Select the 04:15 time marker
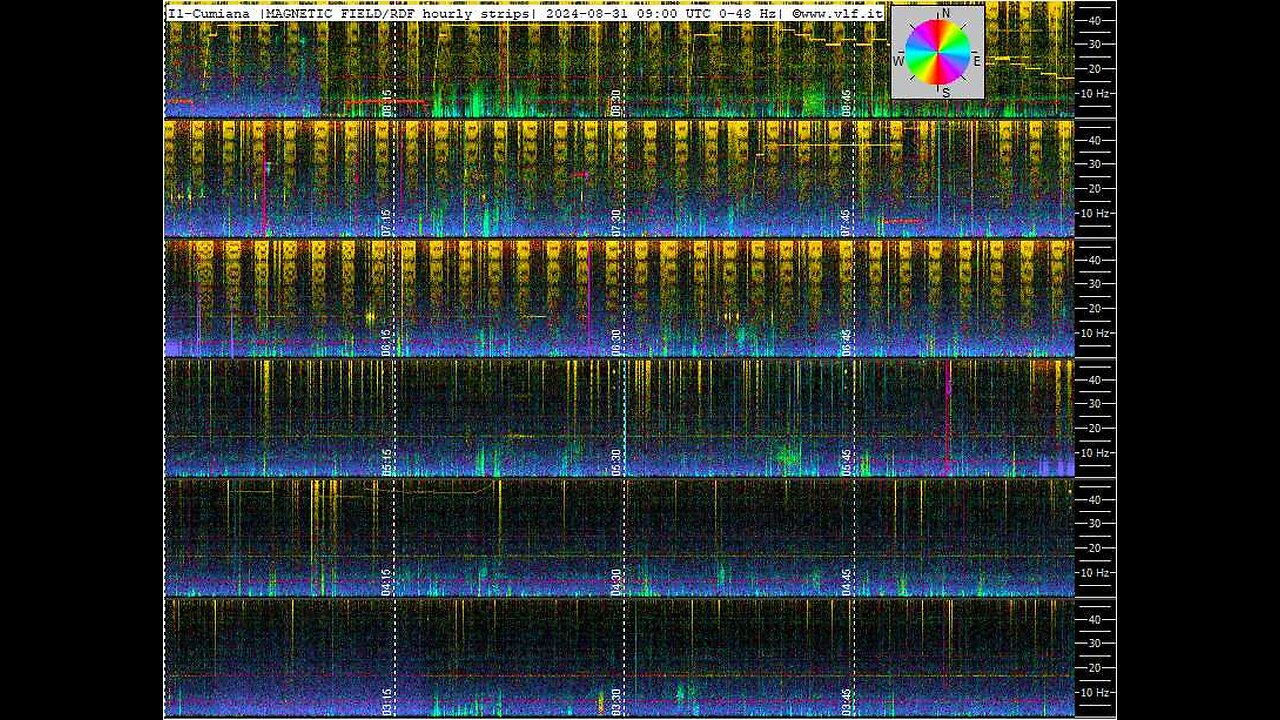The image size is (1280, 720). click(x=387, y=582)
